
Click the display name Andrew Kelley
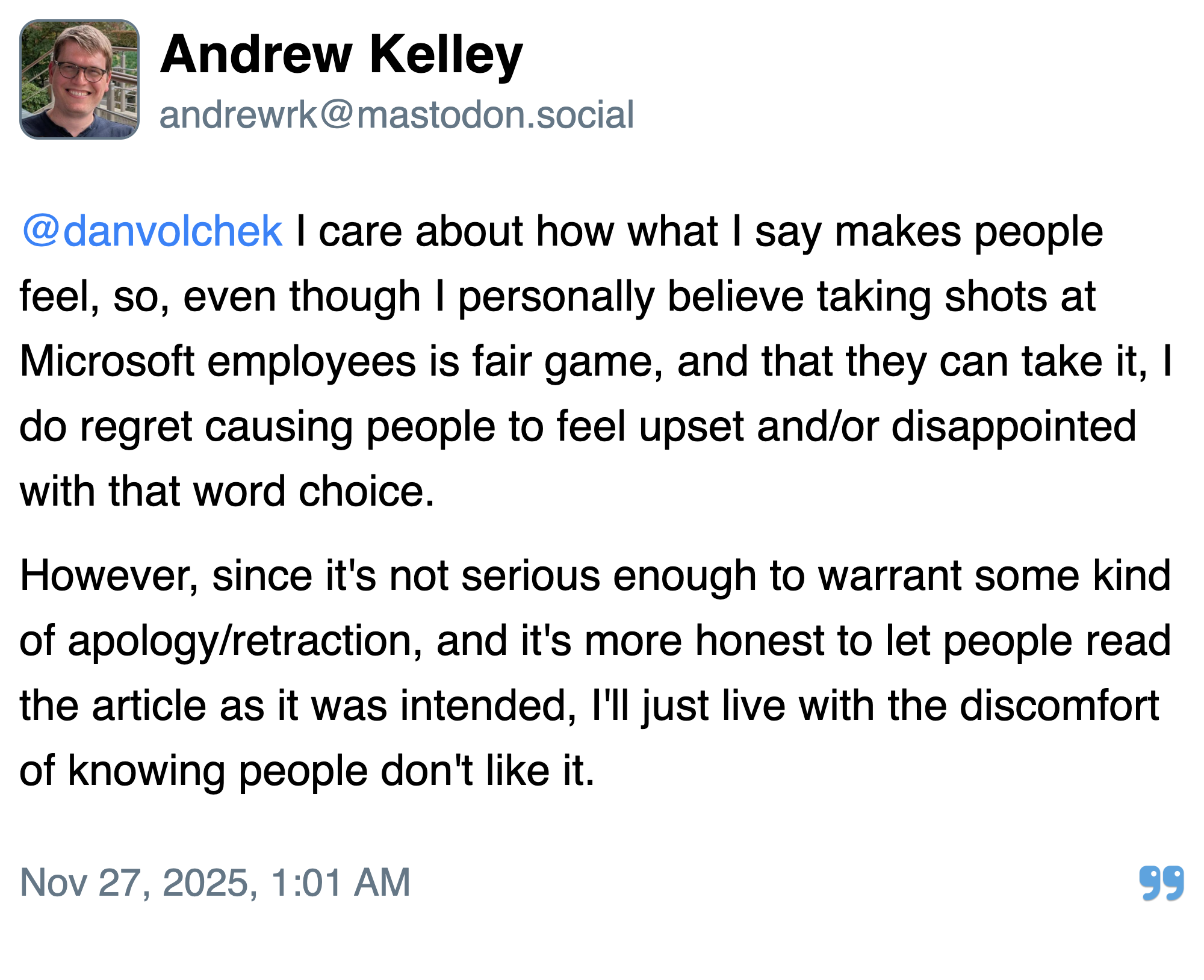341,55
